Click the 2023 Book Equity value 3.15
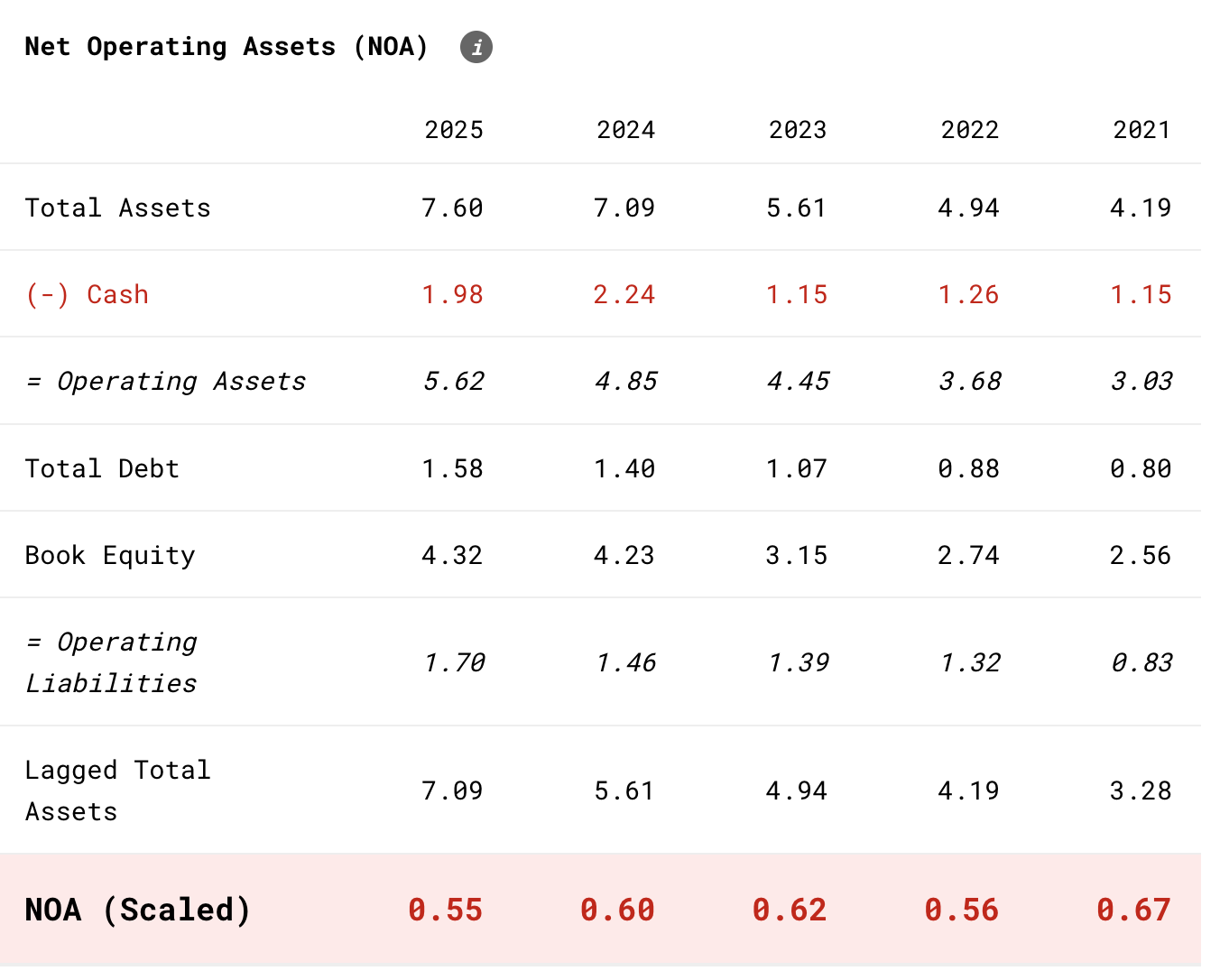This screenshot has width=1220, height=980. 796,556
